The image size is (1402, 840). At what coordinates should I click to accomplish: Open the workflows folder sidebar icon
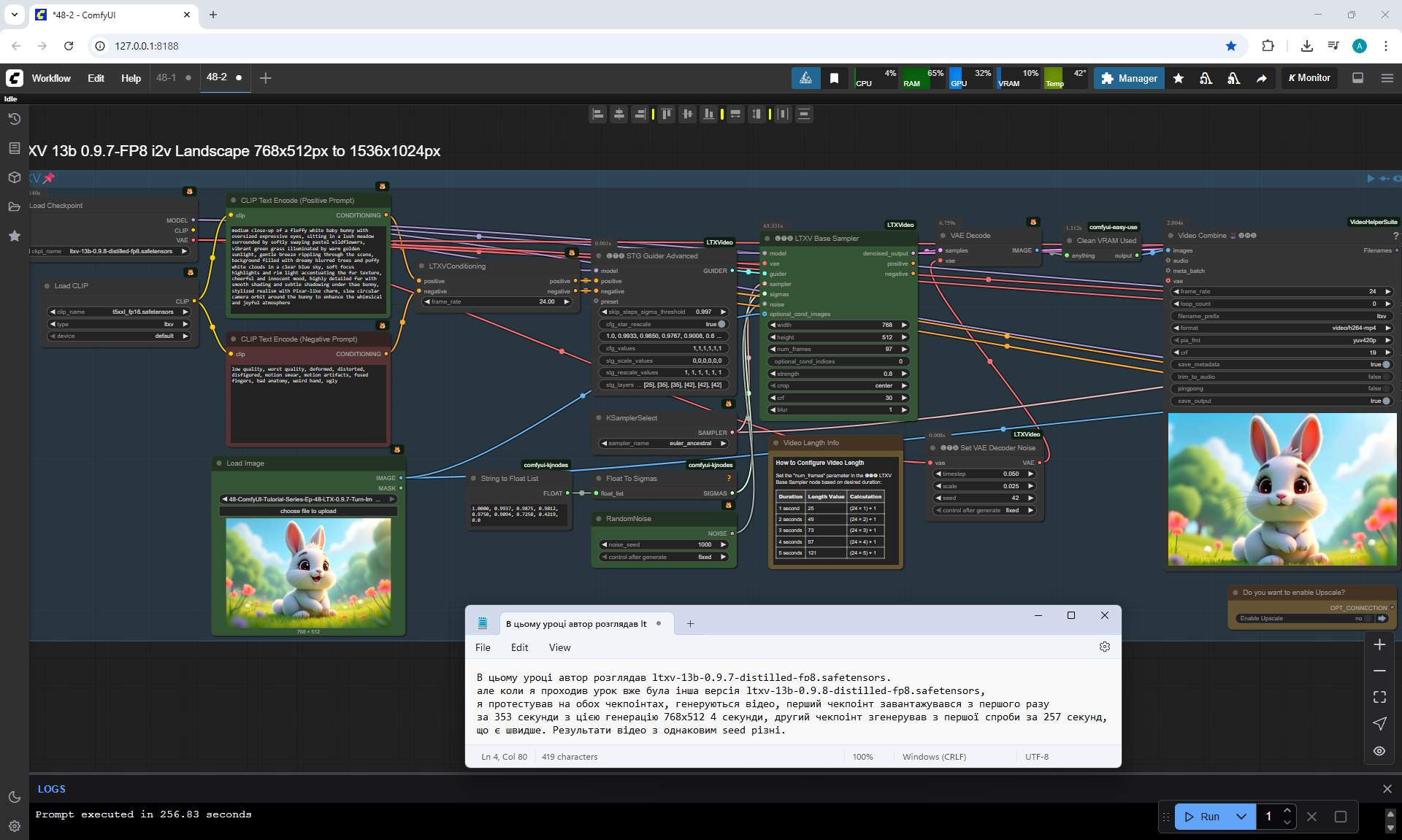[14, 207]
